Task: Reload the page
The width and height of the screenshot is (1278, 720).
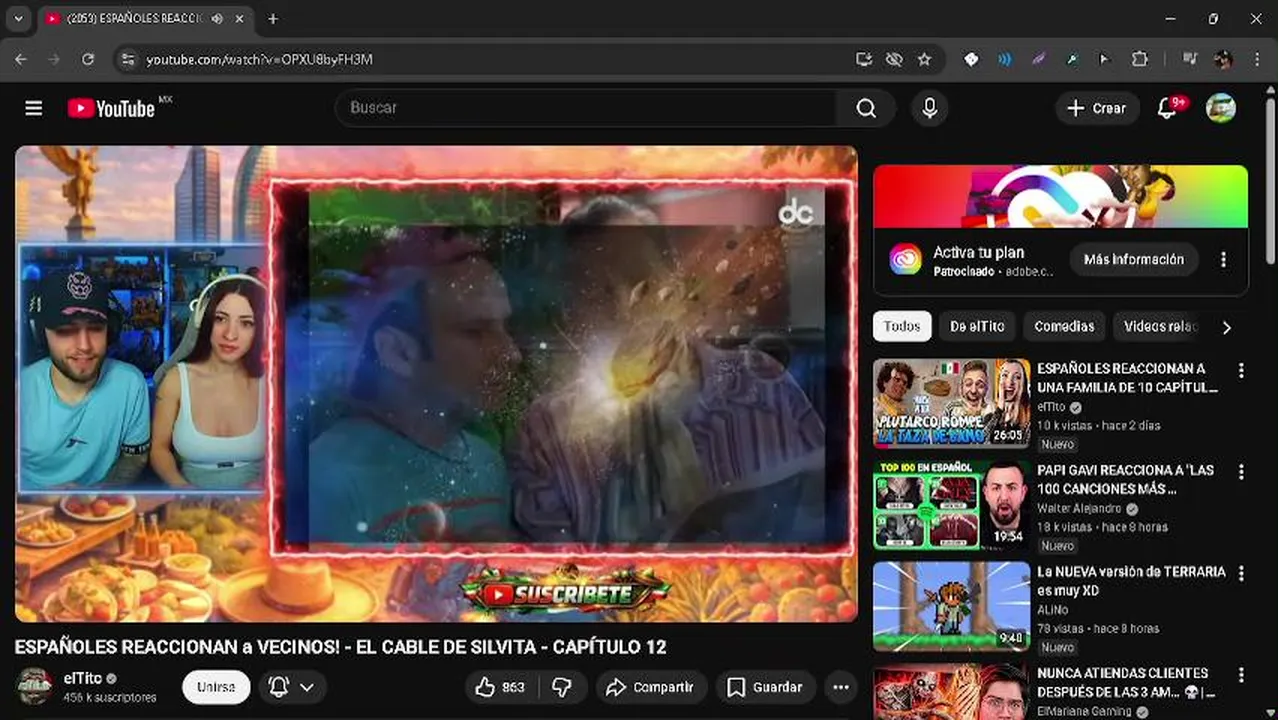Action: click(88, 59)
